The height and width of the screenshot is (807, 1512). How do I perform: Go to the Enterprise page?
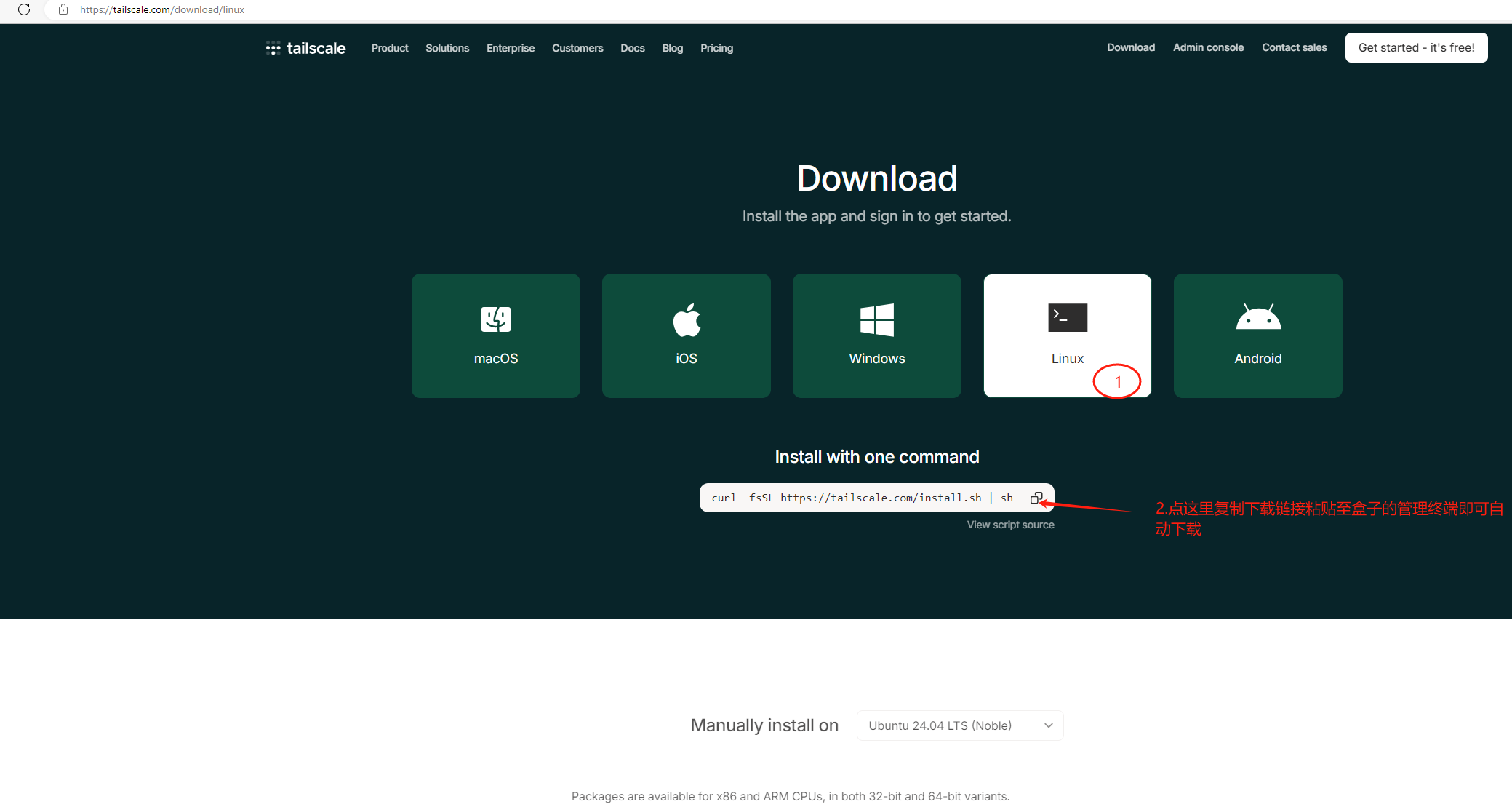coord(511,48)
